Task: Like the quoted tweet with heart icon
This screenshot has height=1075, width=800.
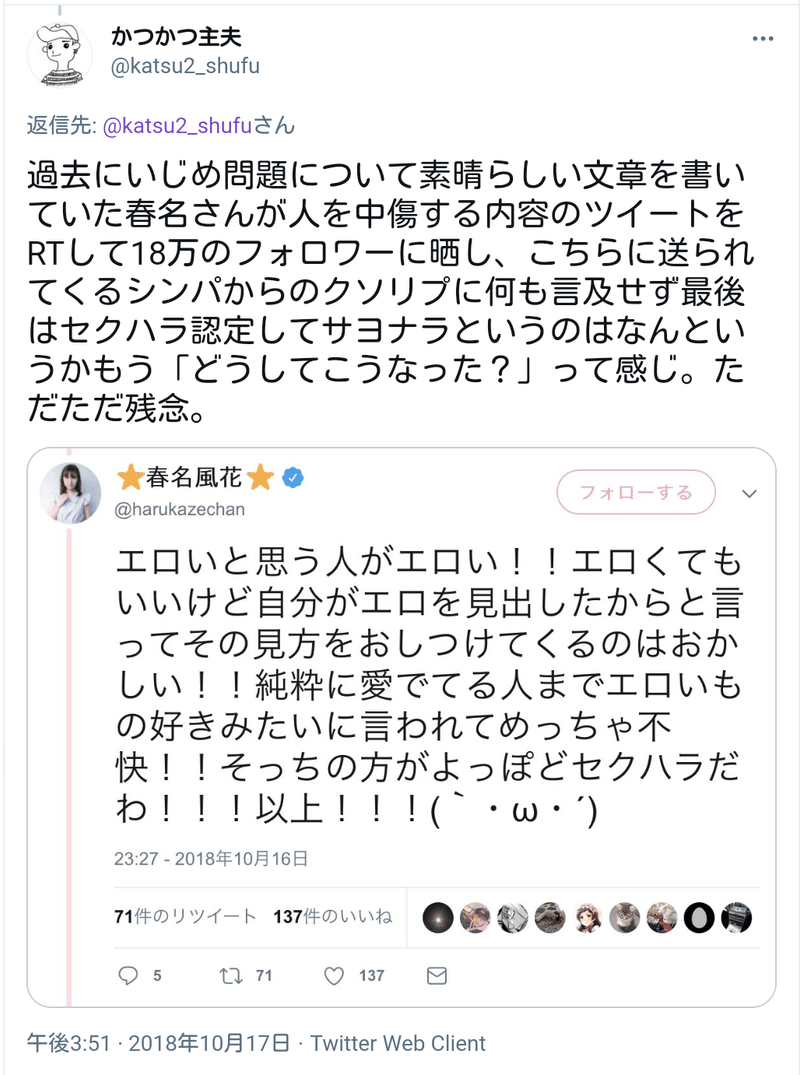Action: pos(336,975)
